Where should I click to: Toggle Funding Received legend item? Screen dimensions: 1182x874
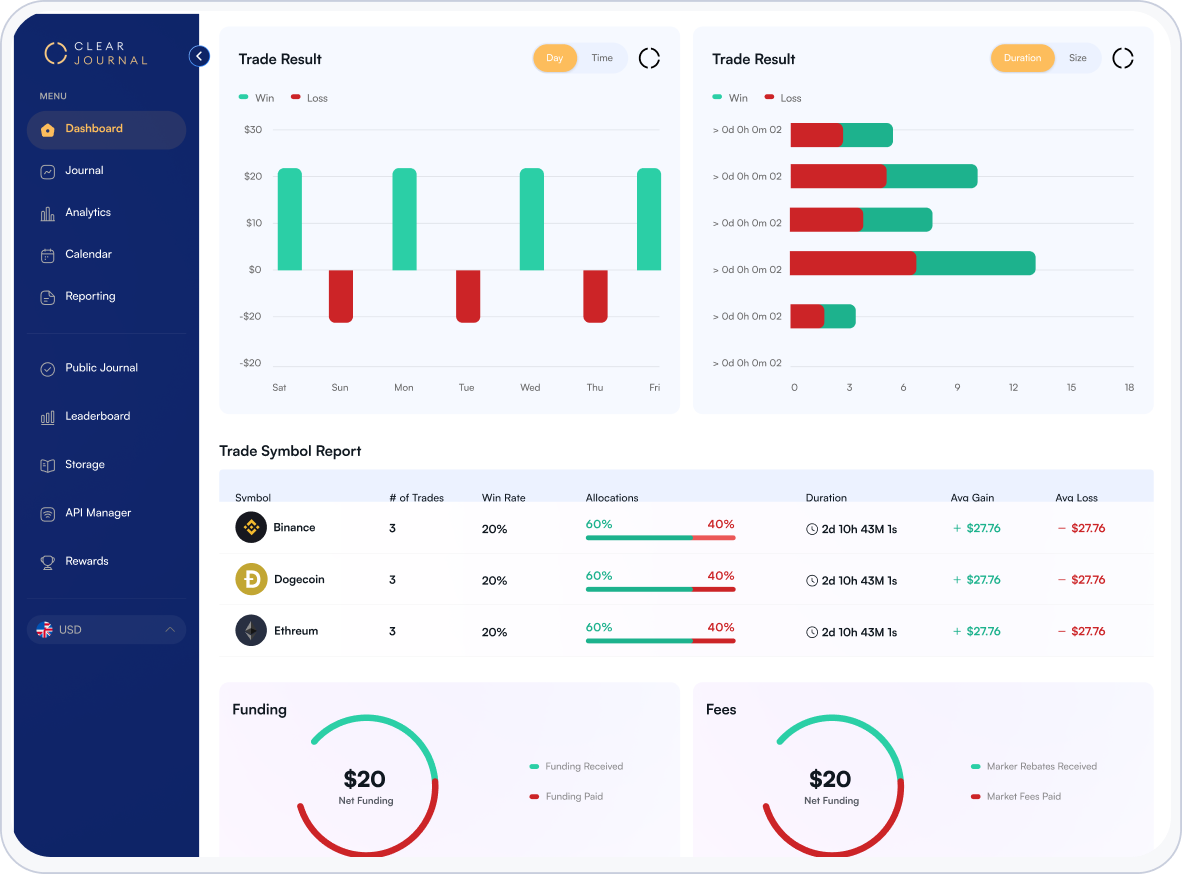tap(577, 766)
